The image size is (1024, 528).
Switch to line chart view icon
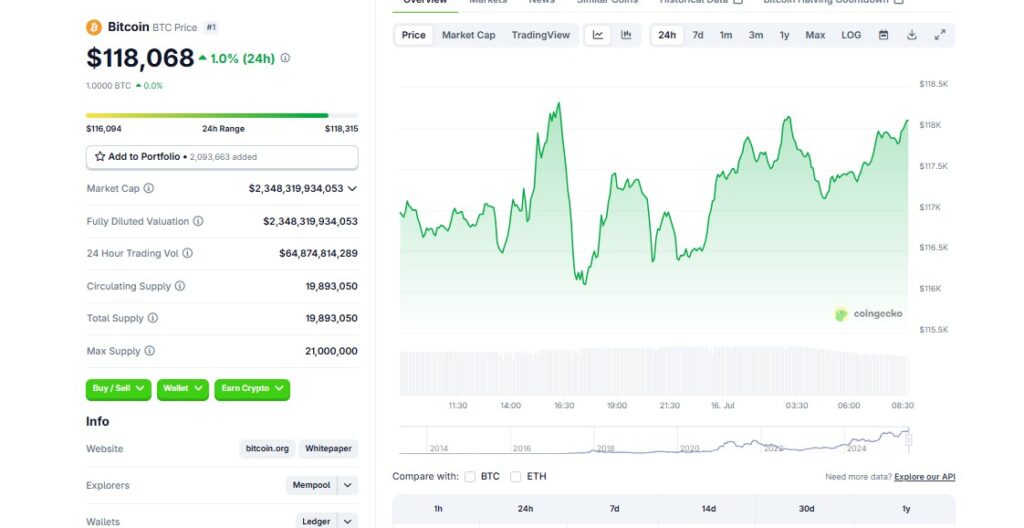click(598, 35)
